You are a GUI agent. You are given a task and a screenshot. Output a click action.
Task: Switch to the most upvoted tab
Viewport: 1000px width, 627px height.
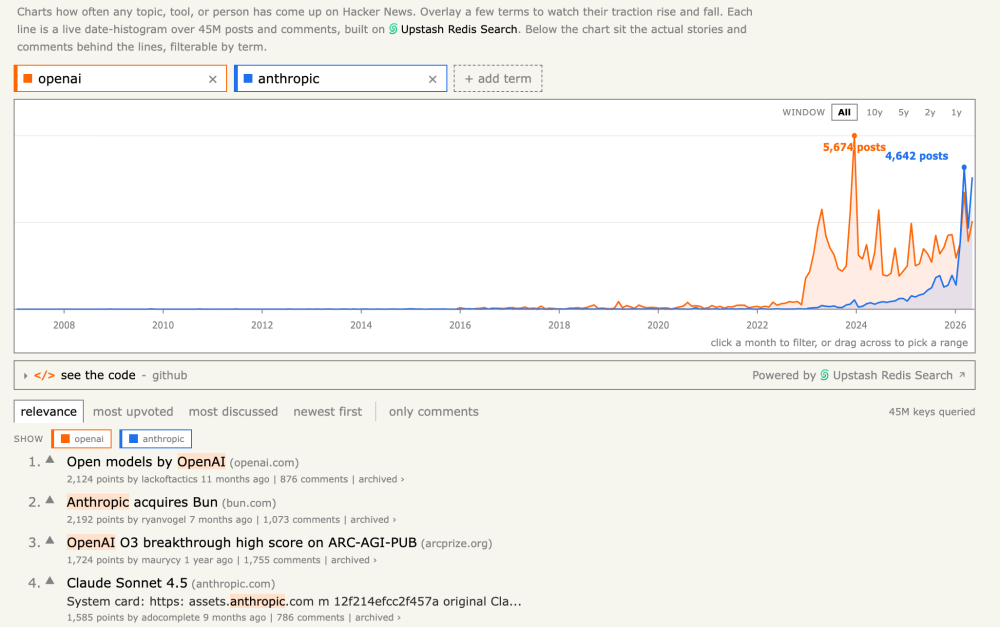click(x=133, y=411)
